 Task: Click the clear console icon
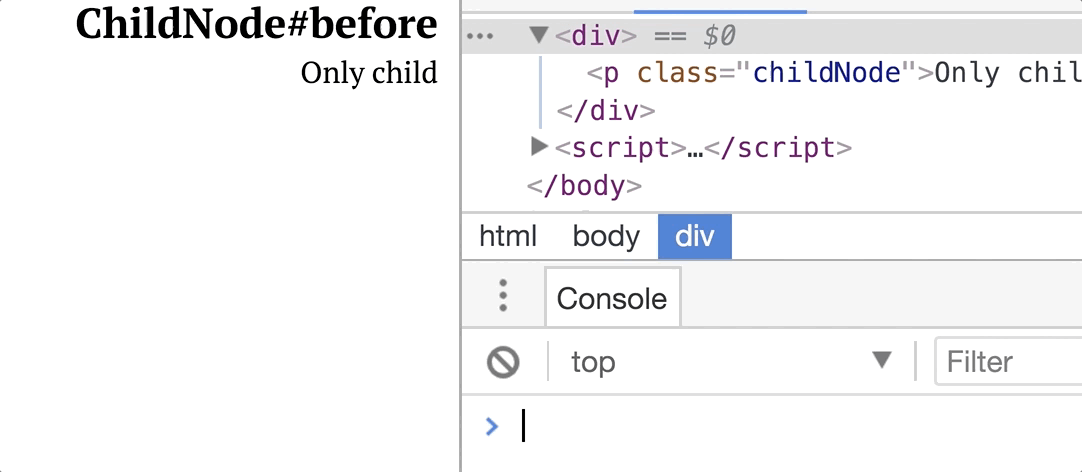503,362
